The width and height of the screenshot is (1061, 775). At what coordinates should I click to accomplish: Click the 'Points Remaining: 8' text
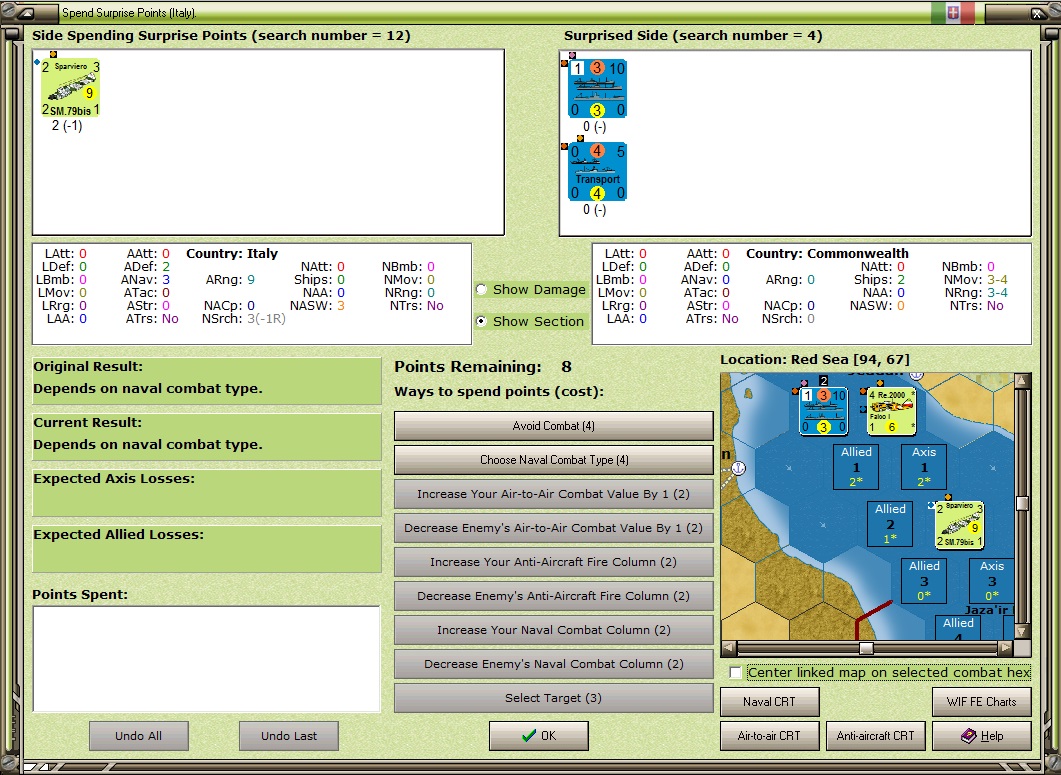(x=483, y=367)
